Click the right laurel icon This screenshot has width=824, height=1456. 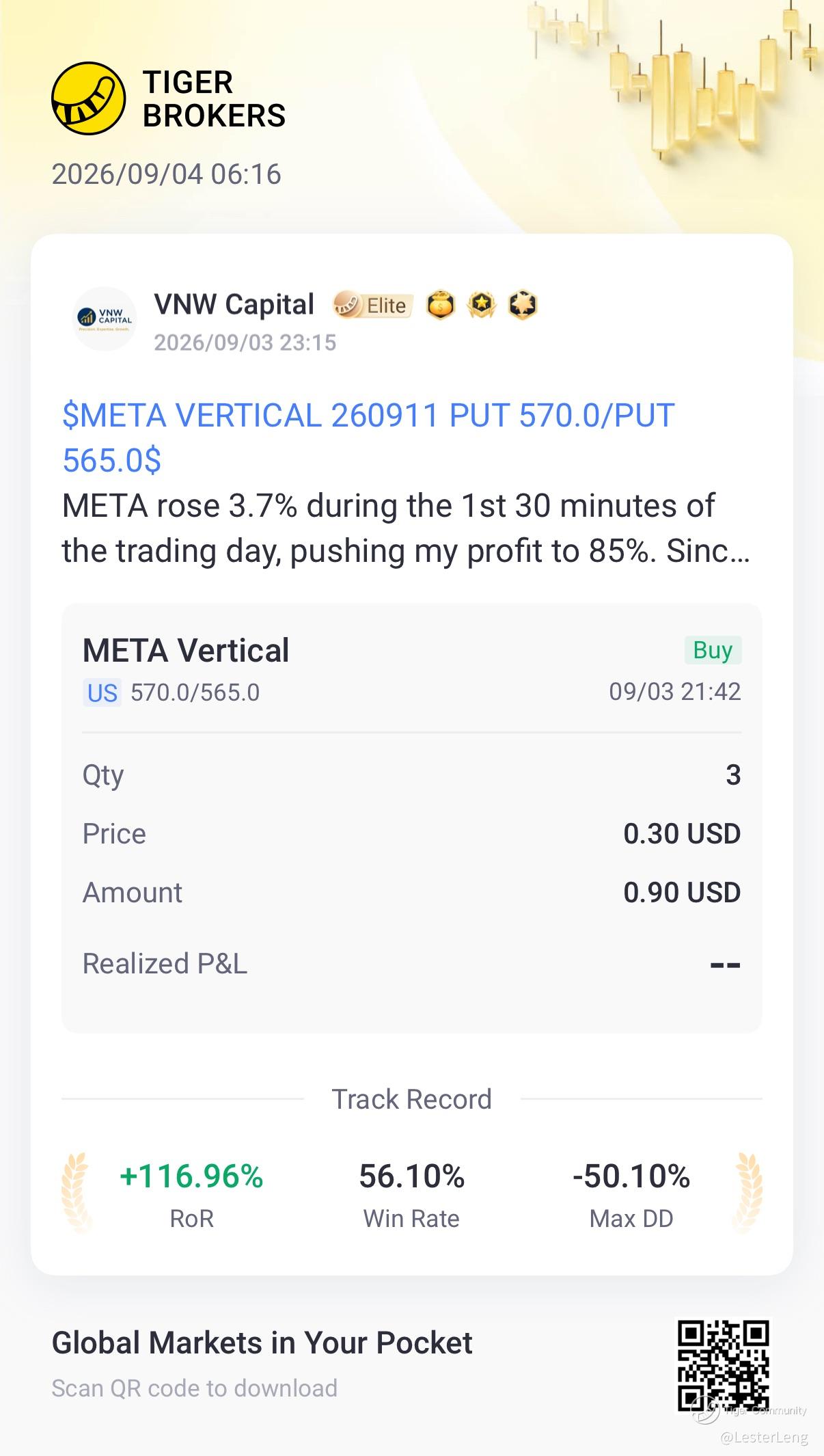coord(747,1193)
